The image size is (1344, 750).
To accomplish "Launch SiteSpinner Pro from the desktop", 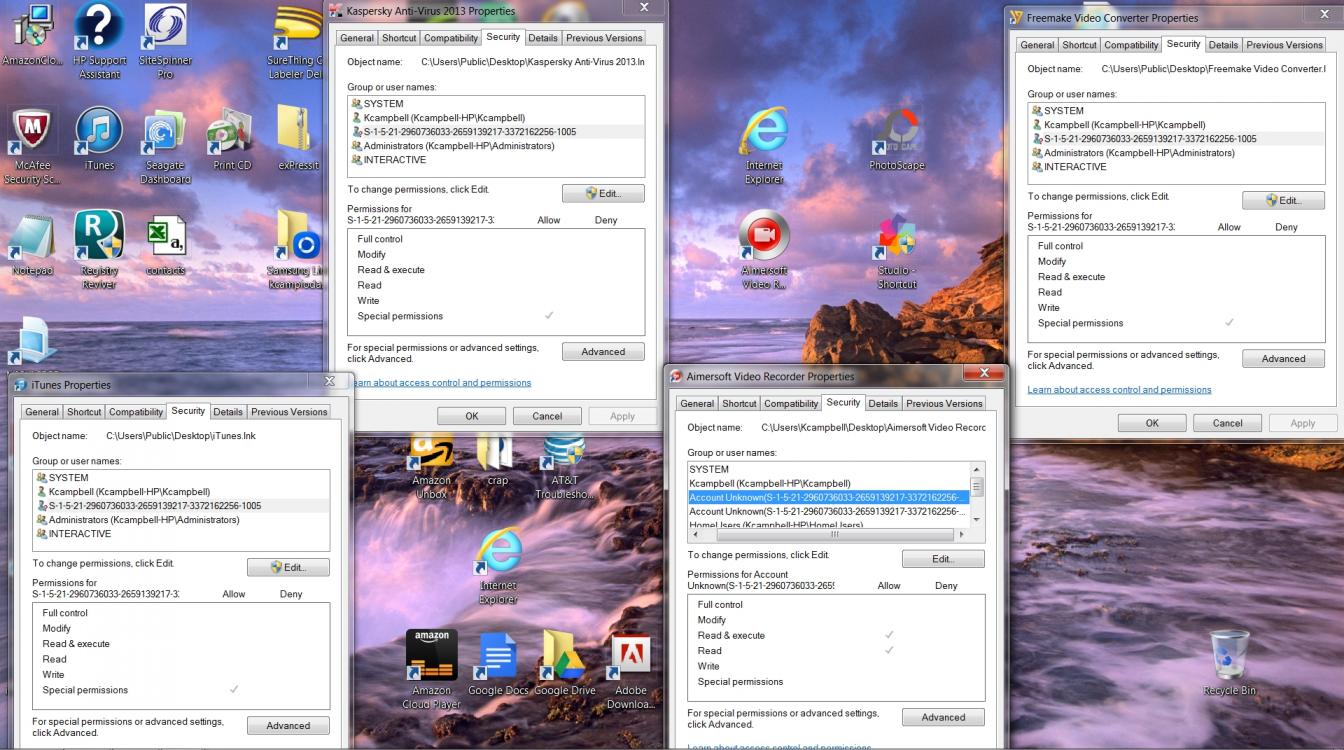I will tap(165, 40).
